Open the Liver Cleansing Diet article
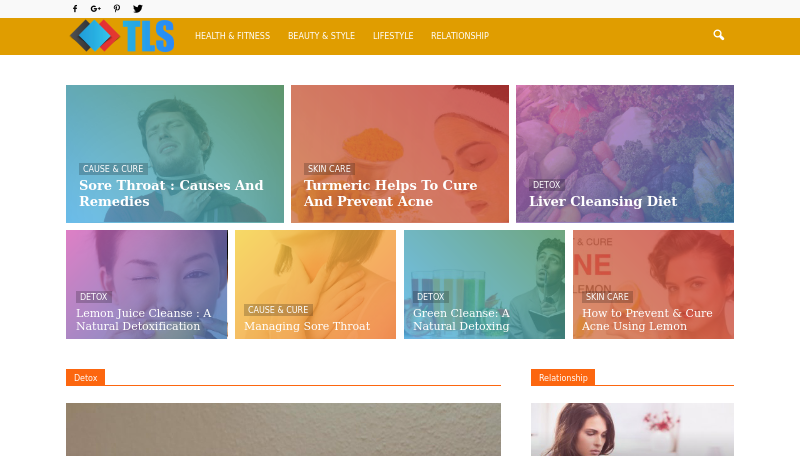This screenshot has height=456, width=800. (x=603, y=201)
